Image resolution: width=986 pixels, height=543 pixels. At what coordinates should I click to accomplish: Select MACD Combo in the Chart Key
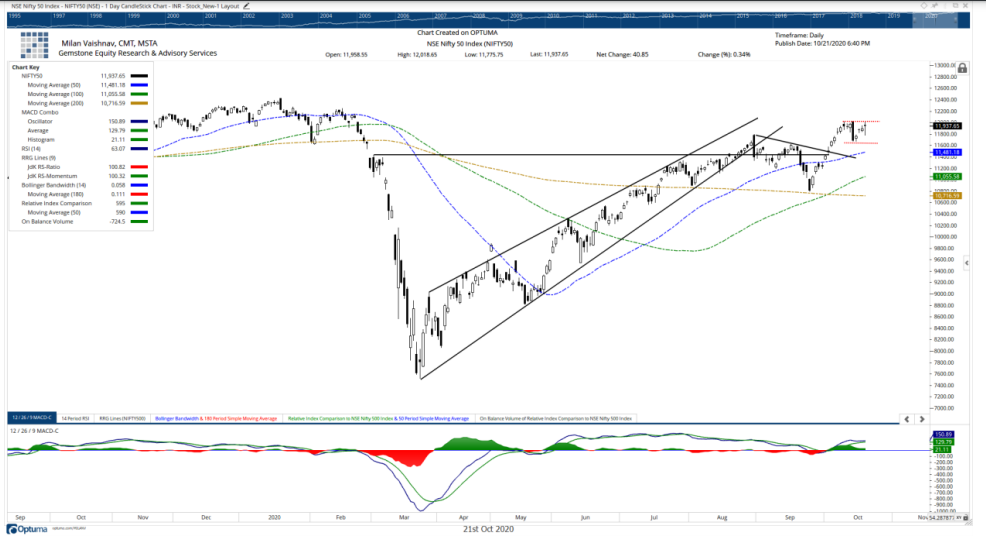(x=42, y=110)
